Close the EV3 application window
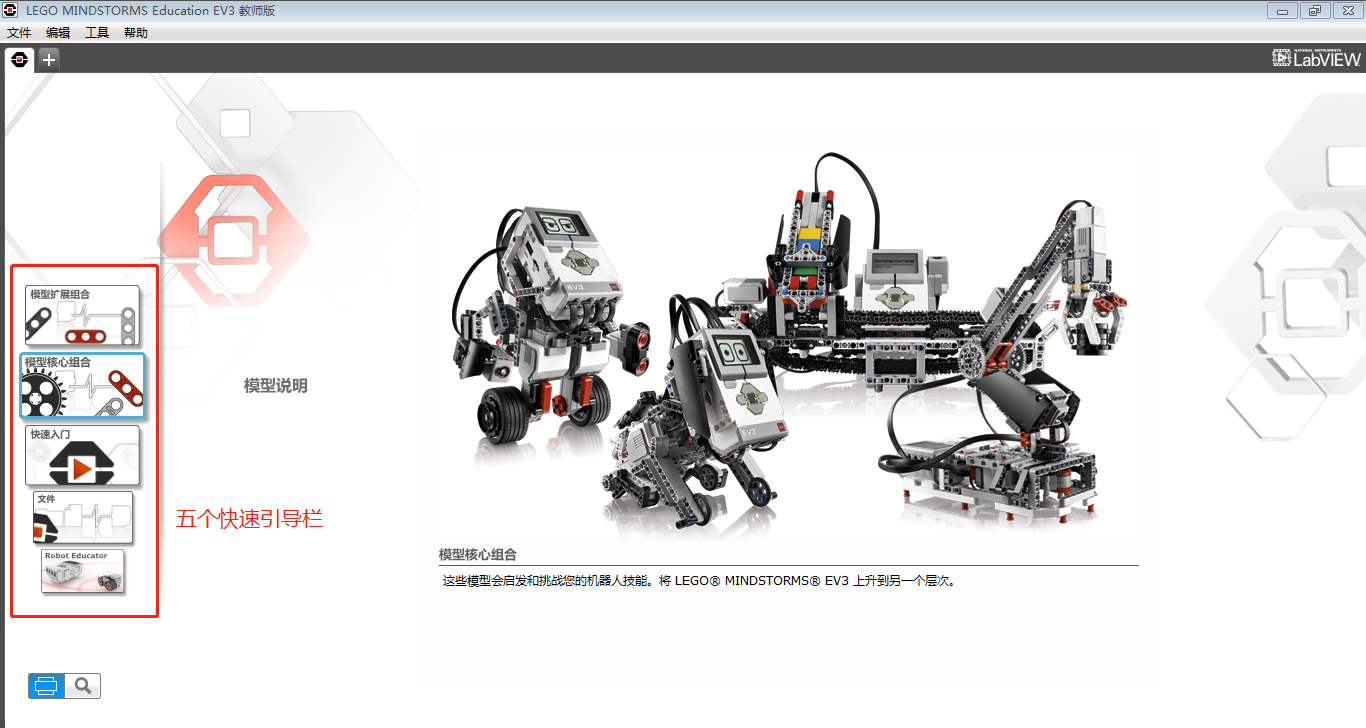1366x728 pixels. (x=1346, y=10)
